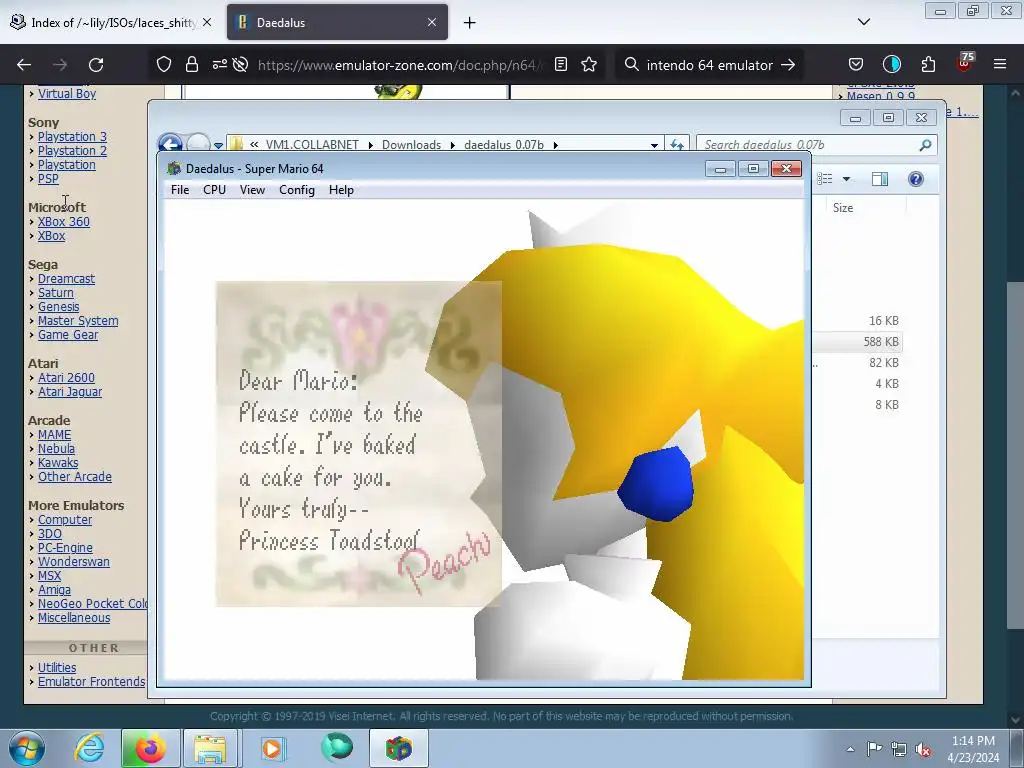Click the permissions icon in address bar
The height and width of the screenshot is (768, 1024).
click(219, 65)
